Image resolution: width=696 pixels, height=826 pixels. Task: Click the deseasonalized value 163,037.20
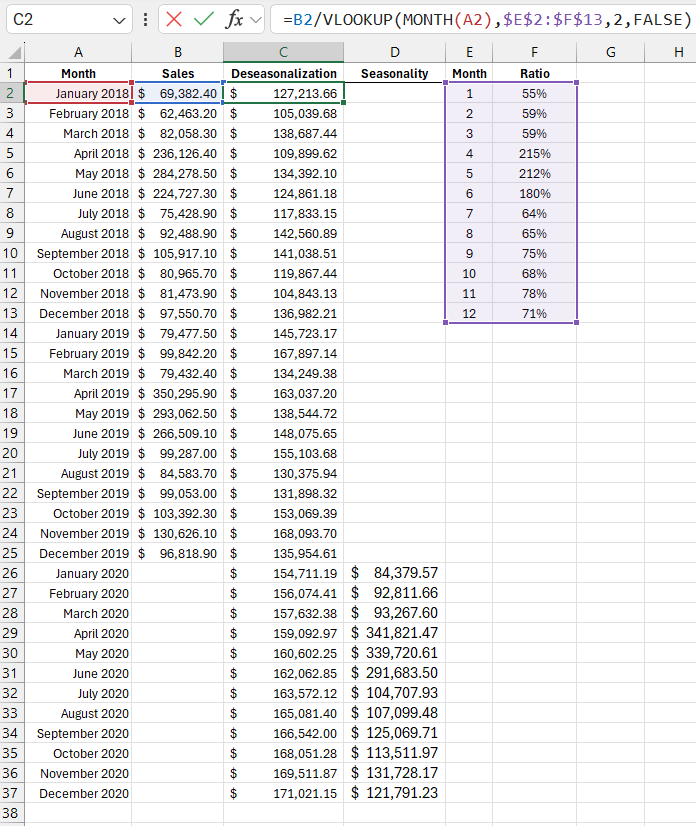coord(283,394)
